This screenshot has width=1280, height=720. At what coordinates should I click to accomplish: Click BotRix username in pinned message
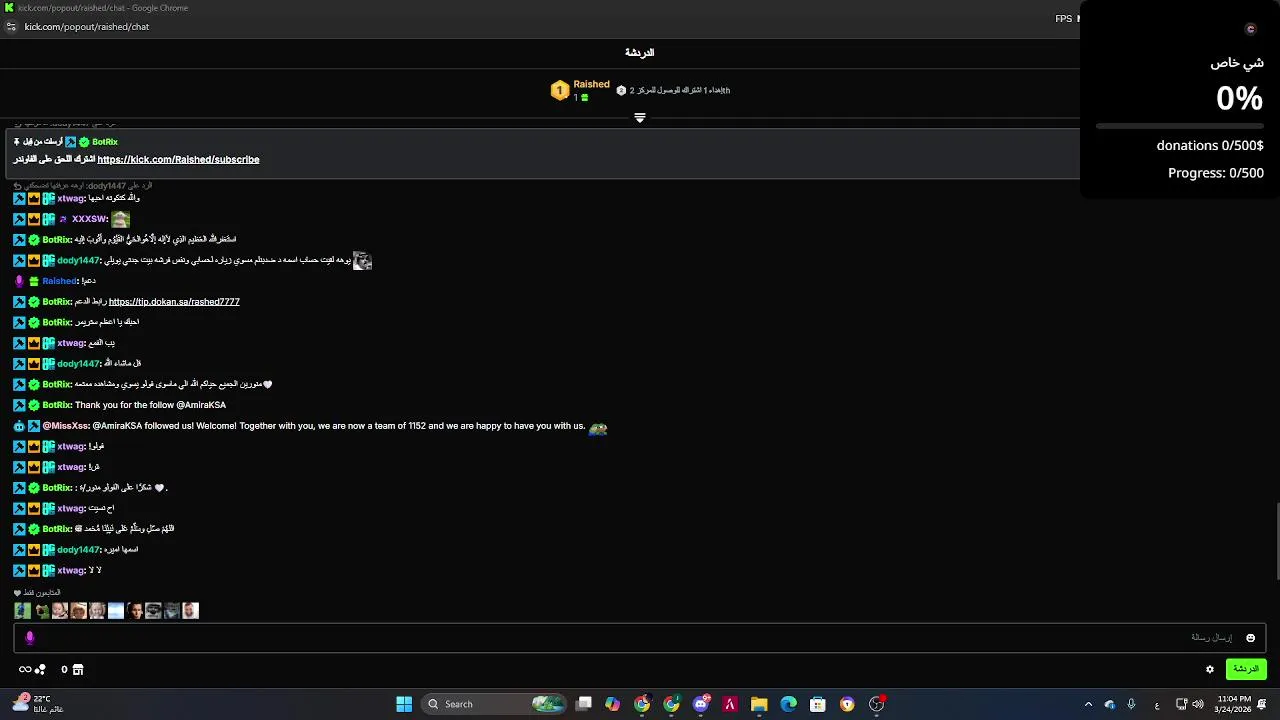point(105,142)
